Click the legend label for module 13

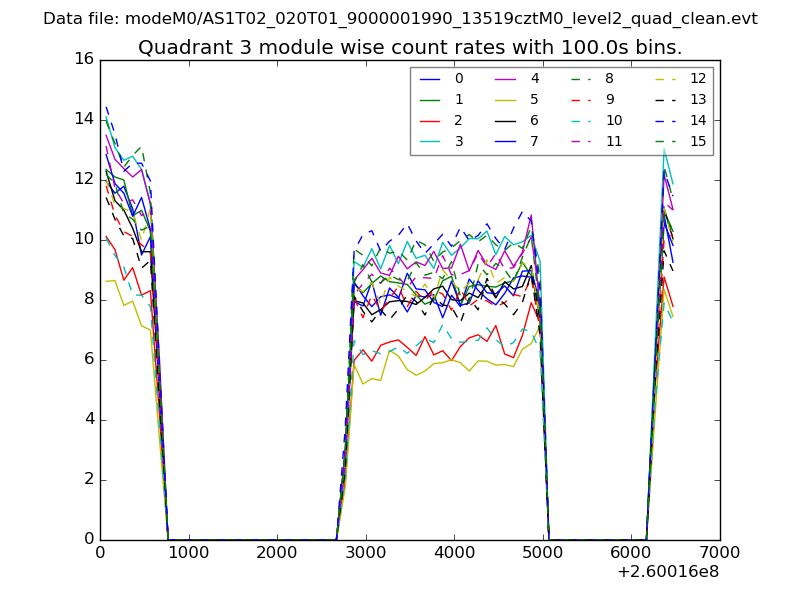[x=698, y=100]
